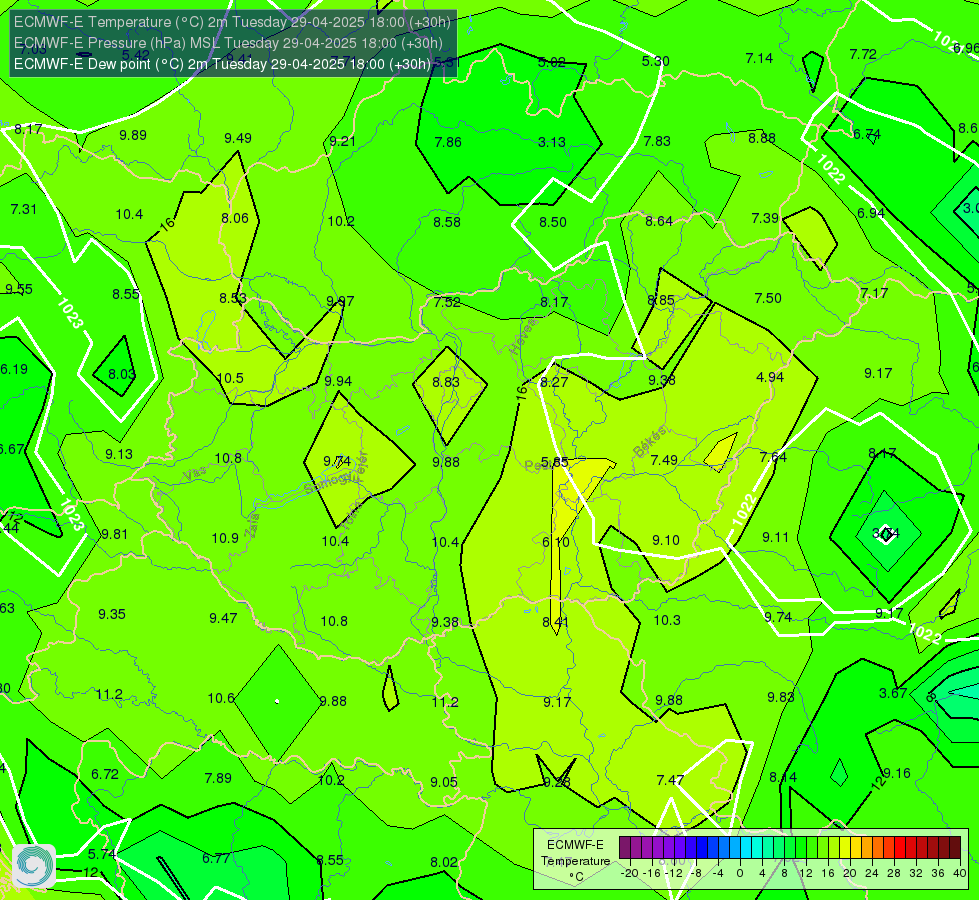Click the dew point value 8.03
This screenshot has width=979, height=900.
click(122, 374)
